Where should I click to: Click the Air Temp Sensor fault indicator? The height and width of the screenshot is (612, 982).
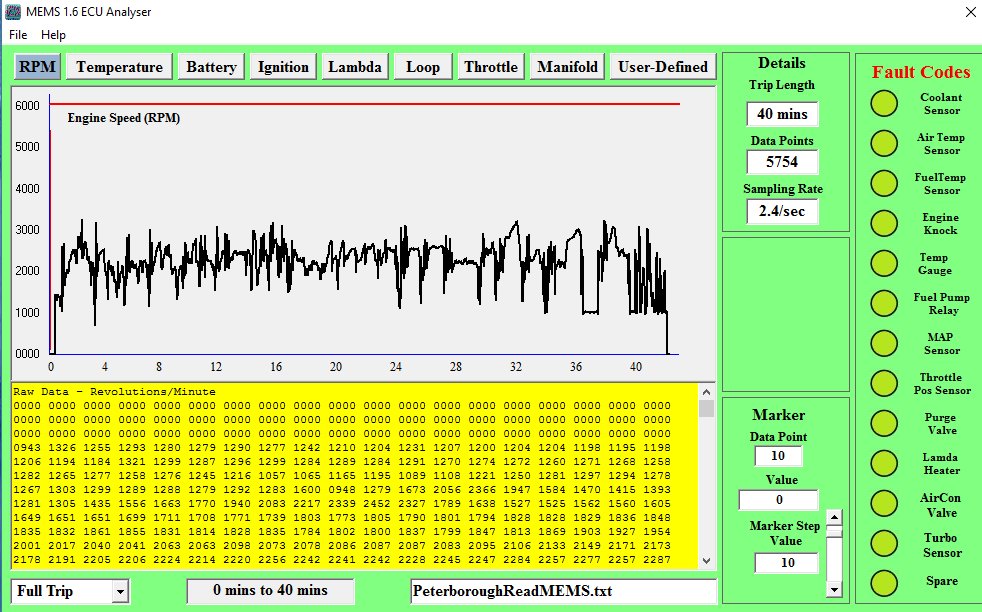coord(884,143)
